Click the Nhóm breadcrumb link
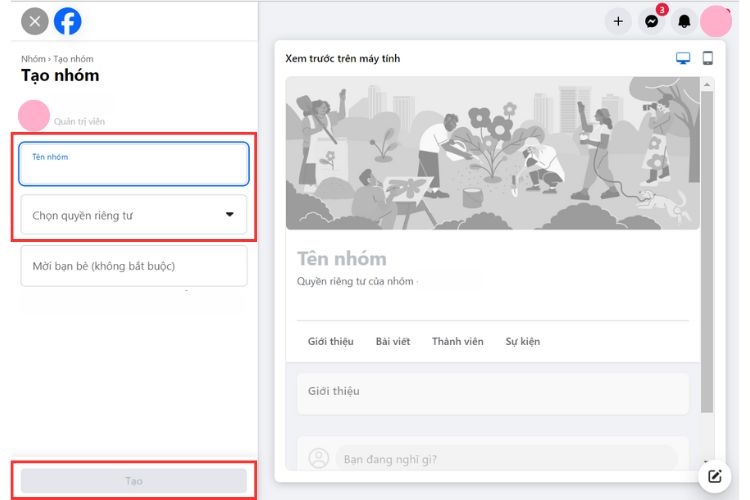750x500 pixels. point(33,59)
